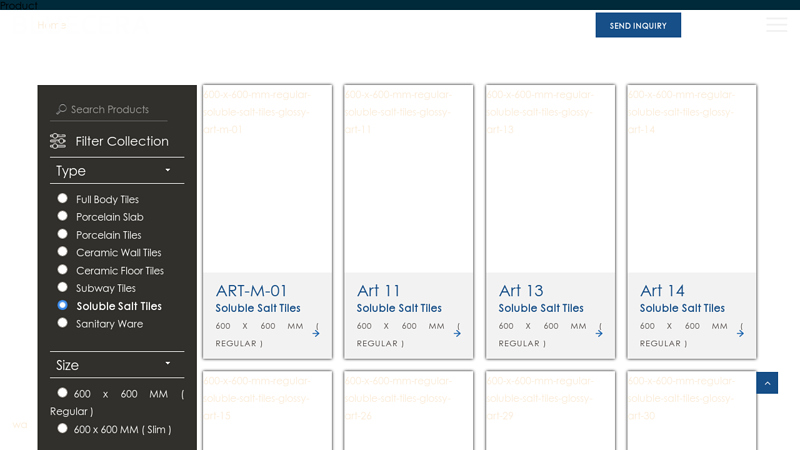Click the search magnifier icon
800x450 pixels.
(x=61, y=110)
